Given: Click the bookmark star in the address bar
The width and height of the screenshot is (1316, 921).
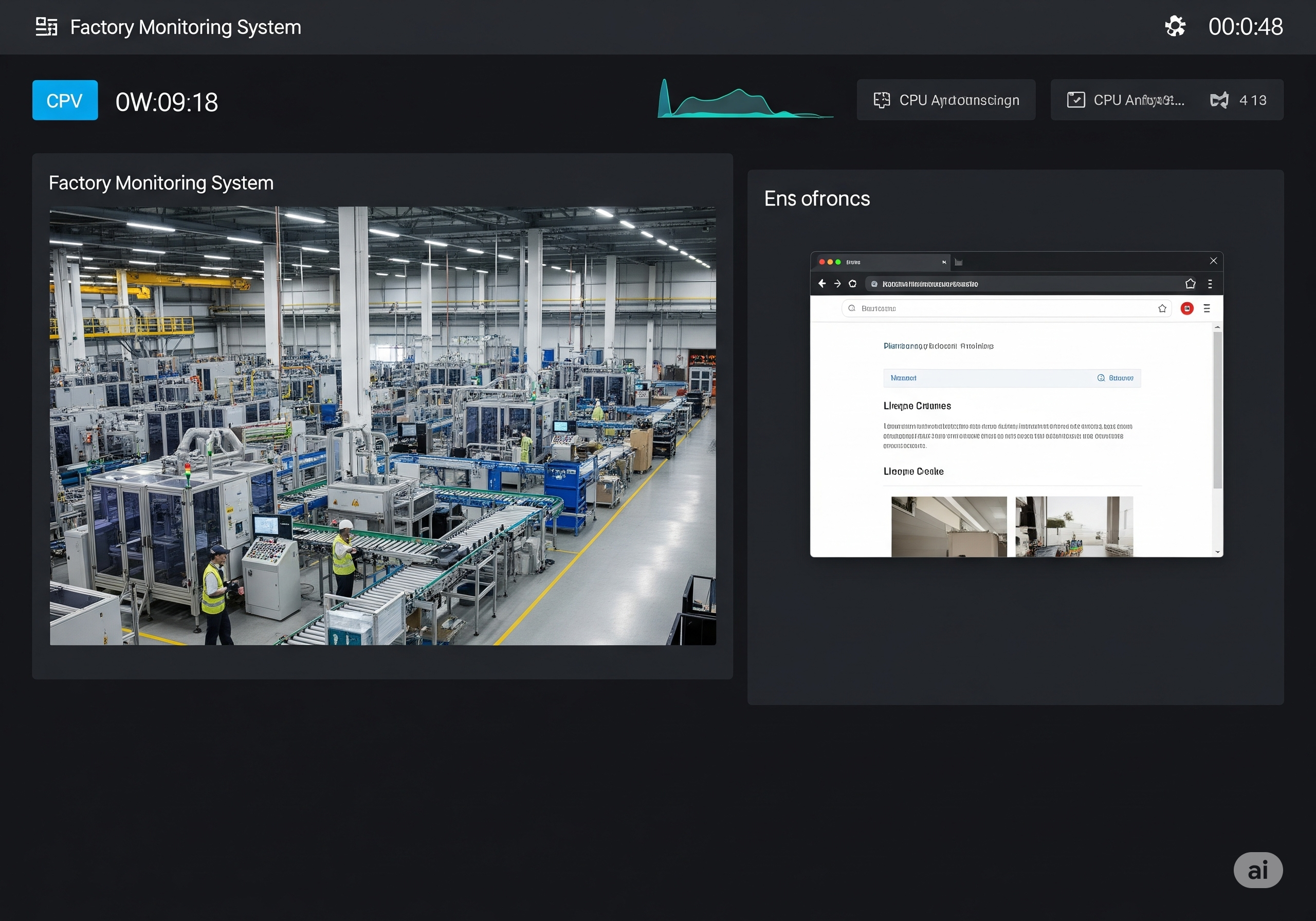Looking at the screenshot, I should click(x=1191, y=284).
